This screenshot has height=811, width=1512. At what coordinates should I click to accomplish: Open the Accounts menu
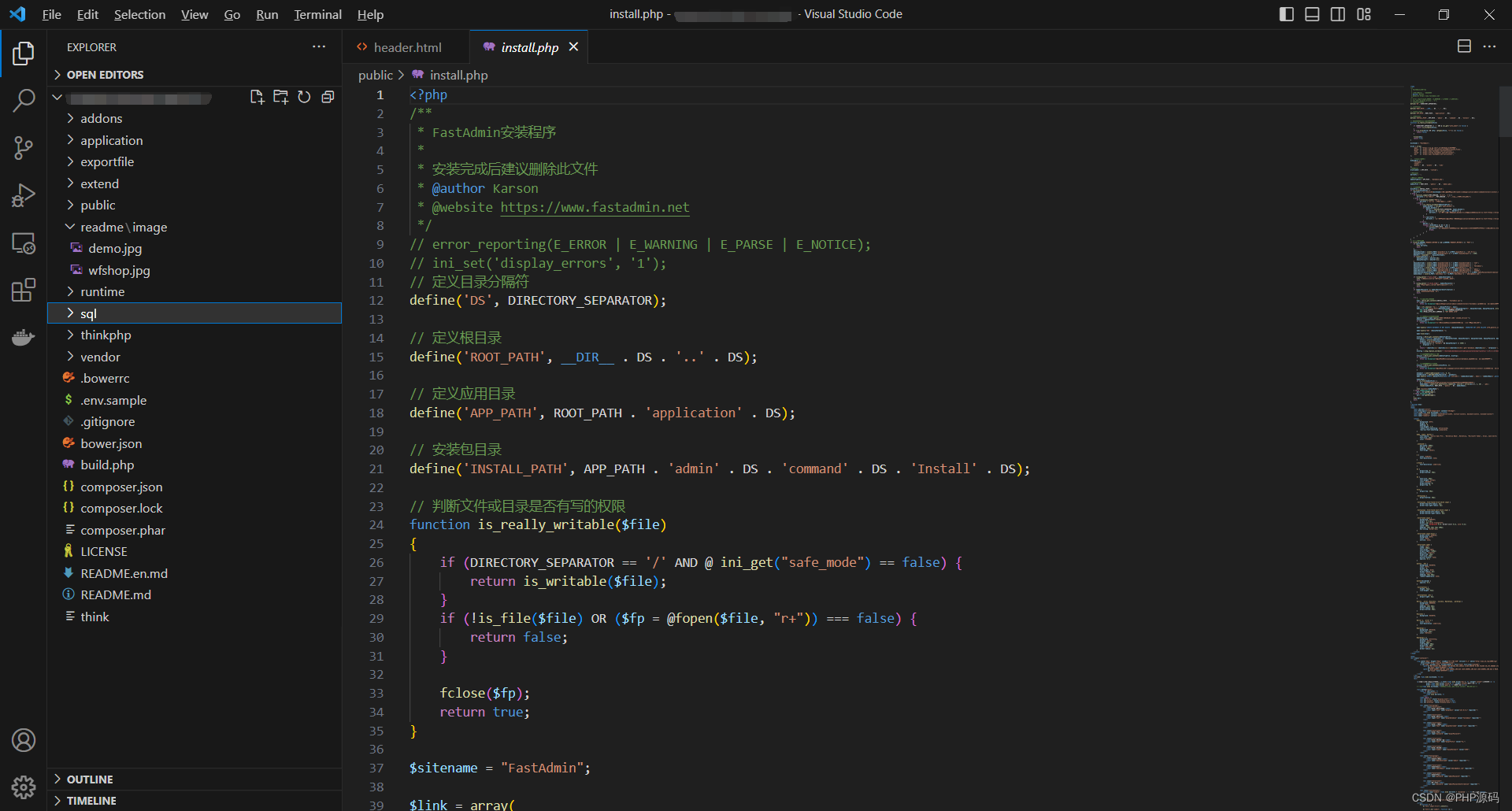[24, 740]
